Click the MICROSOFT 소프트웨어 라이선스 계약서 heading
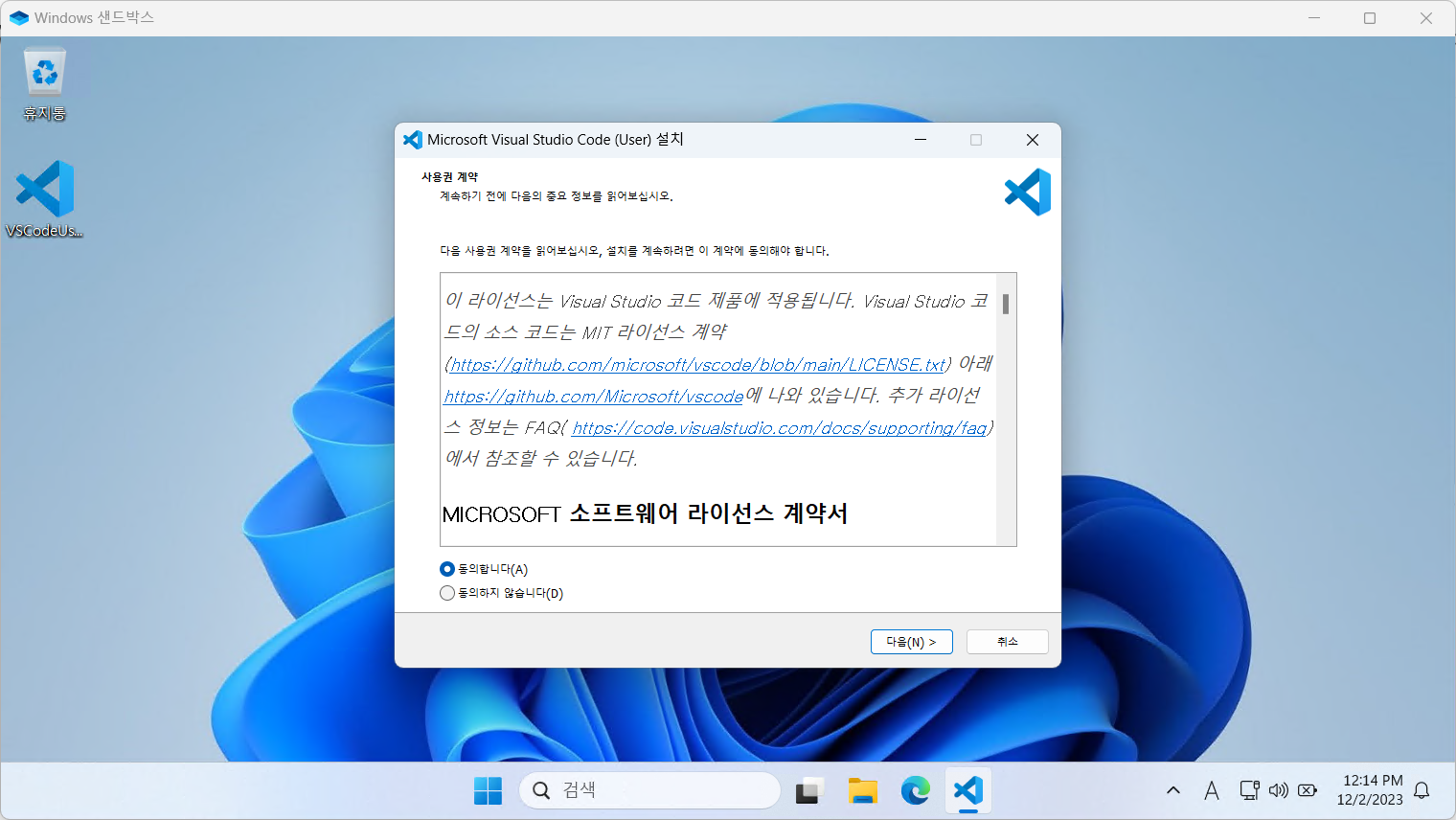Viewport: 1456px width, 820px height. click(645, 514)
